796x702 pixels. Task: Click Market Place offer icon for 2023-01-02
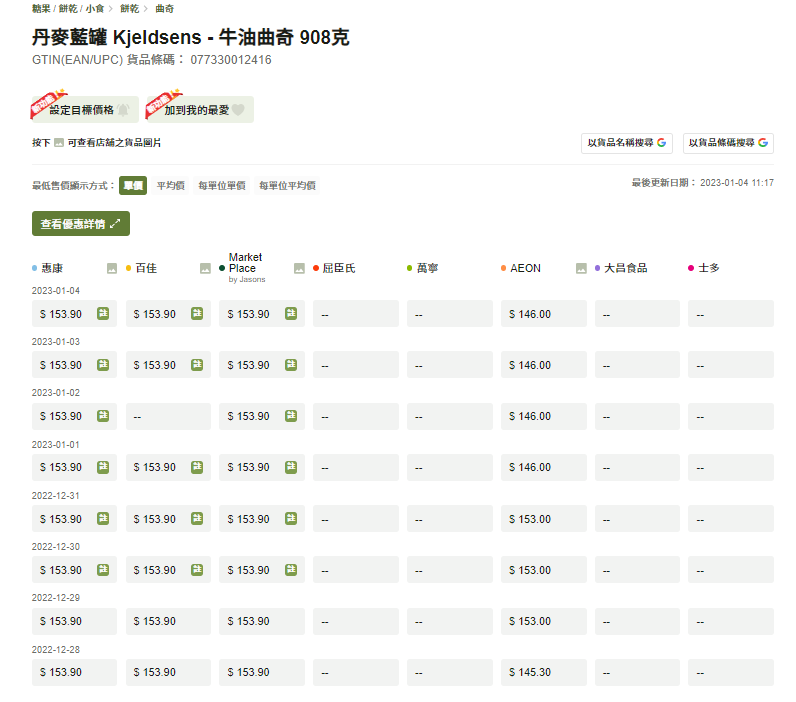(291, 416)
